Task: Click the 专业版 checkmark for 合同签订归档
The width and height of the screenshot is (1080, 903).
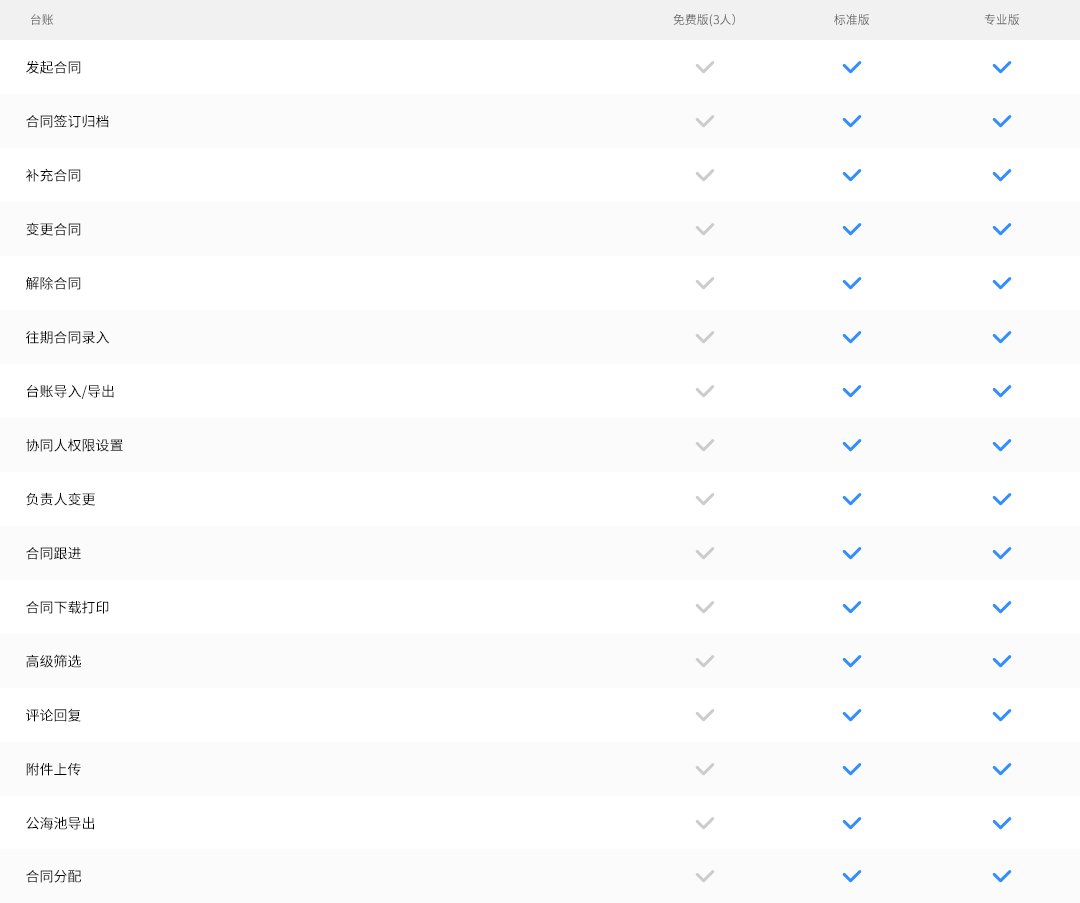Action: pos(1001,121)
